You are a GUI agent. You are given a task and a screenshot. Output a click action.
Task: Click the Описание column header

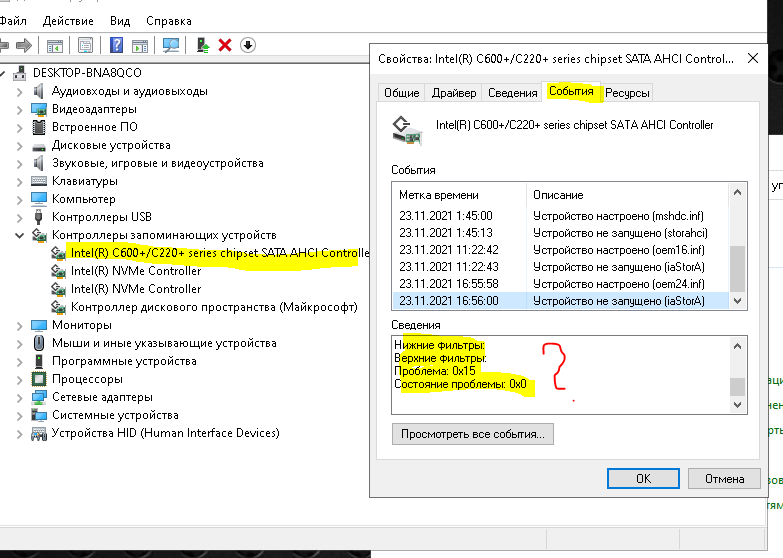[x=628, y=195]
